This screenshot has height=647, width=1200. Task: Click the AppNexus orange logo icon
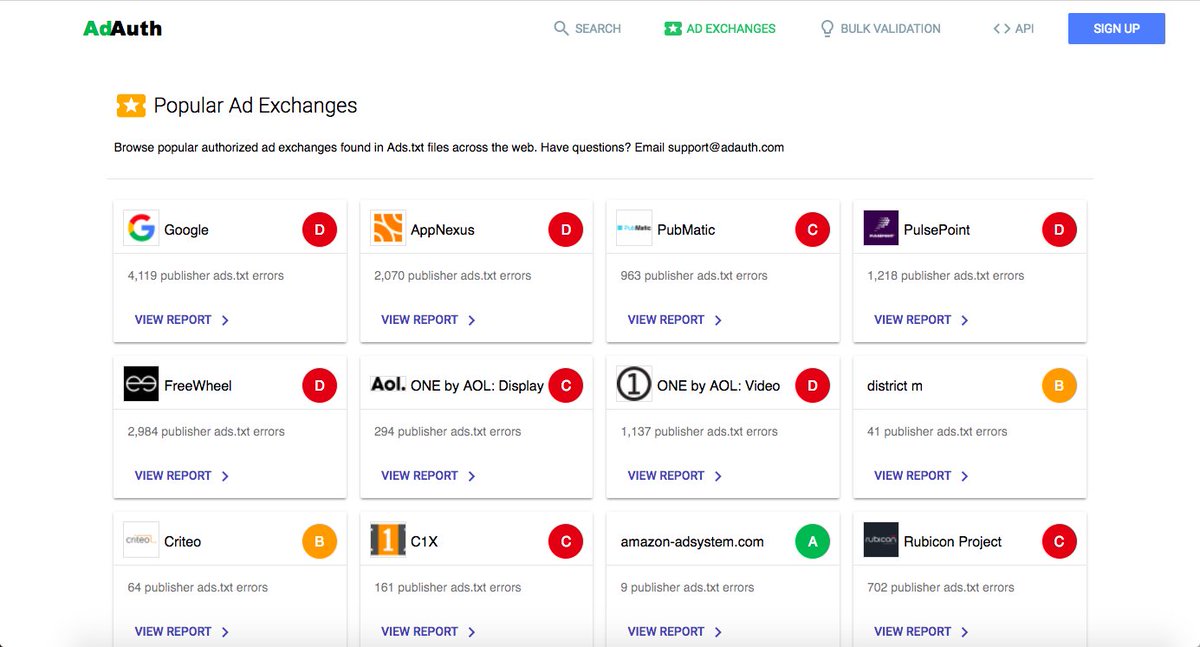point(388,229)
